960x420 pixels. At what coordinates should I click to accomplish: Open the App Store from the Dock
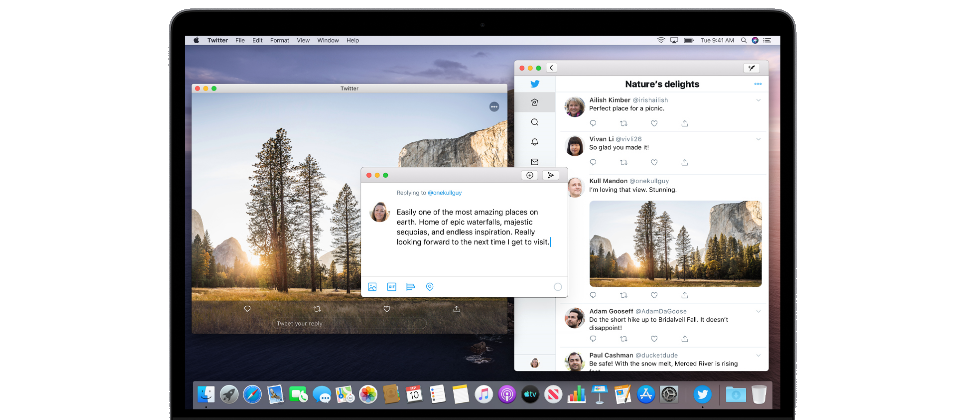click(646, 394)
